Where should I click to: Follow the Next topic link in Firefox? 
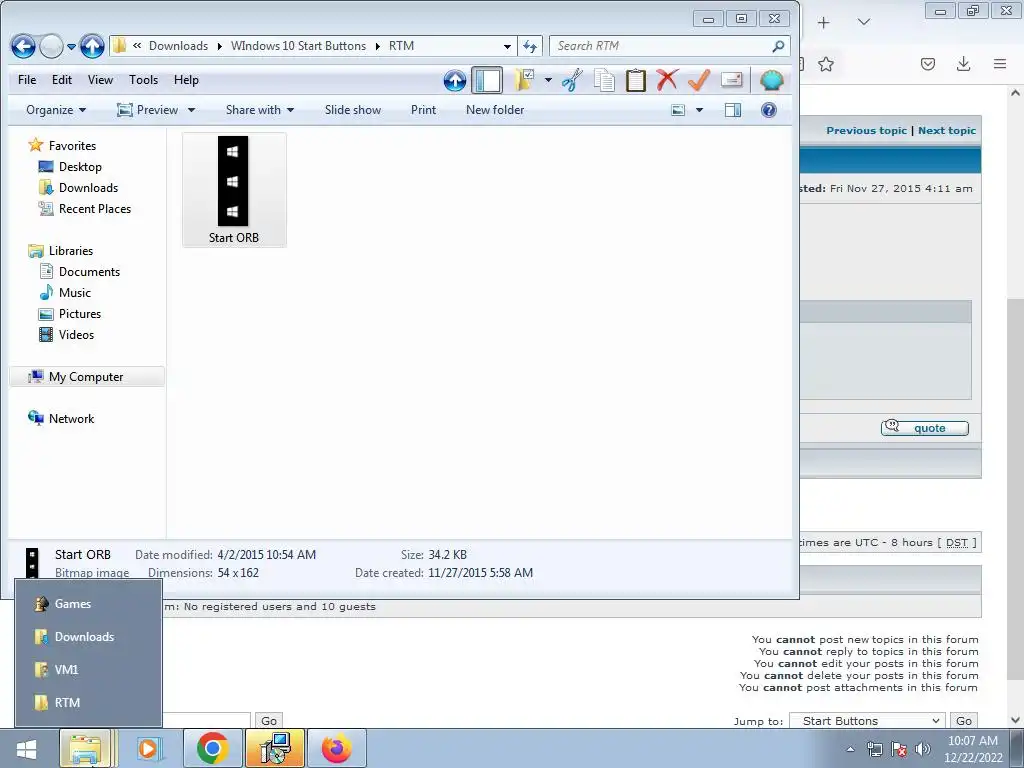947,130
